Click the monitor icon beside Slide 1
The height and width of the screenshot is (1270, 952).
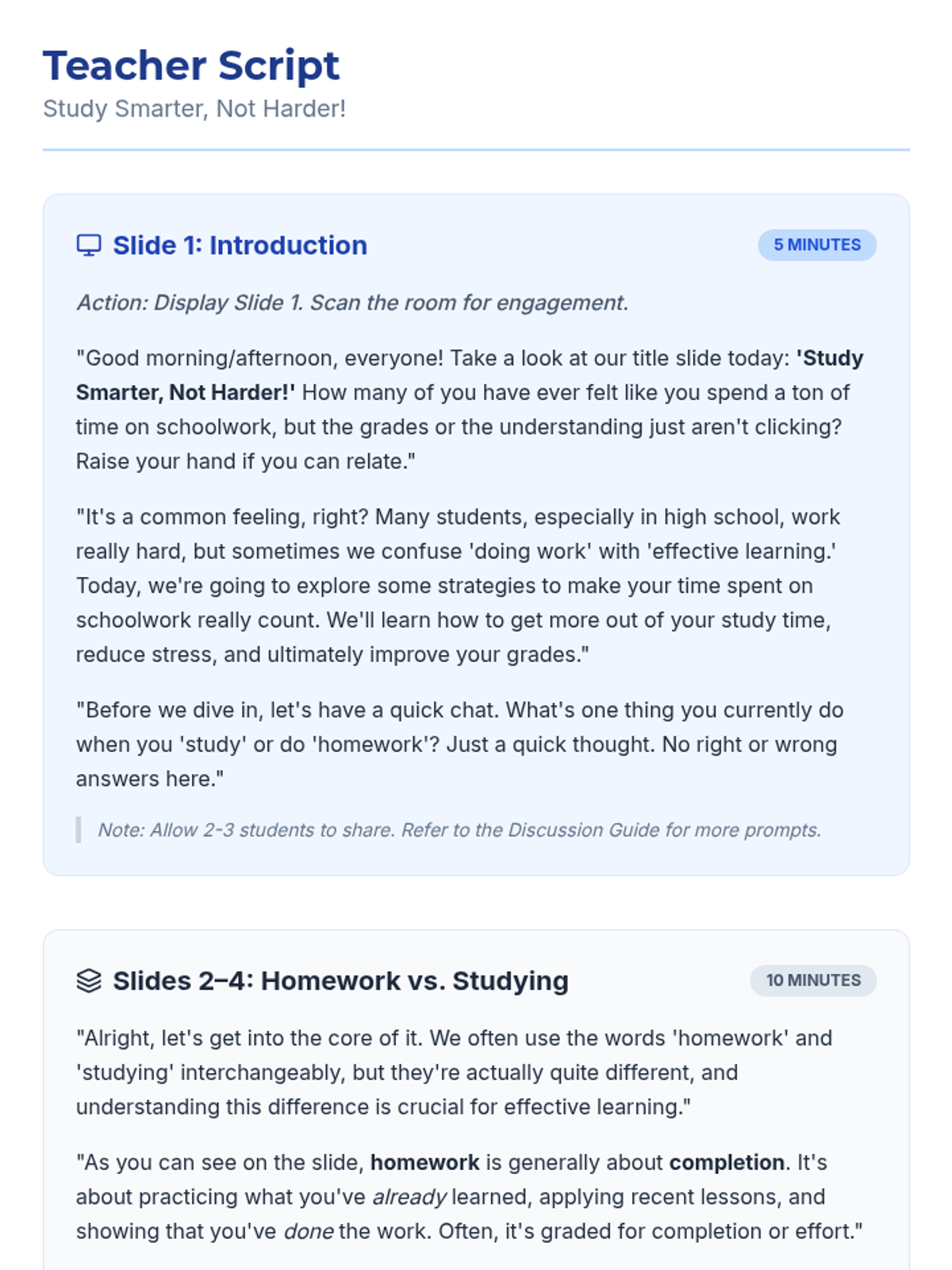point(89,245)
